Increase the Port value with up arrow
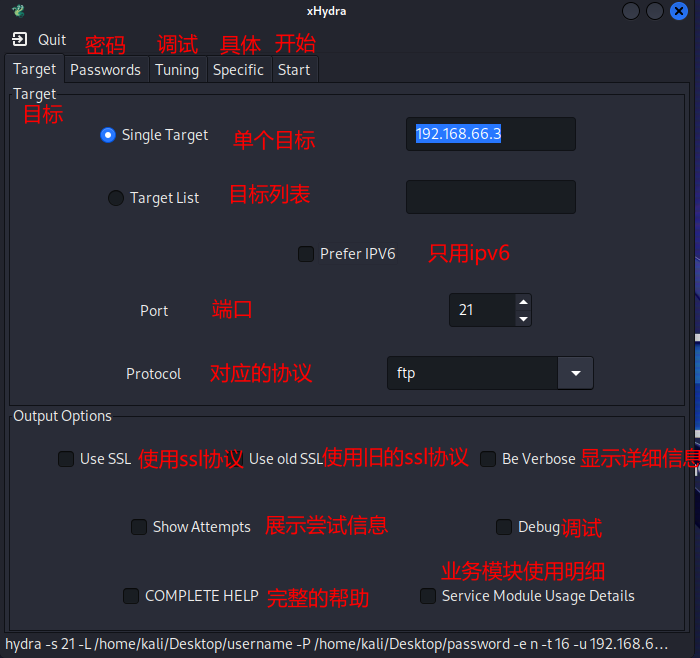 (x=522, y=302)
